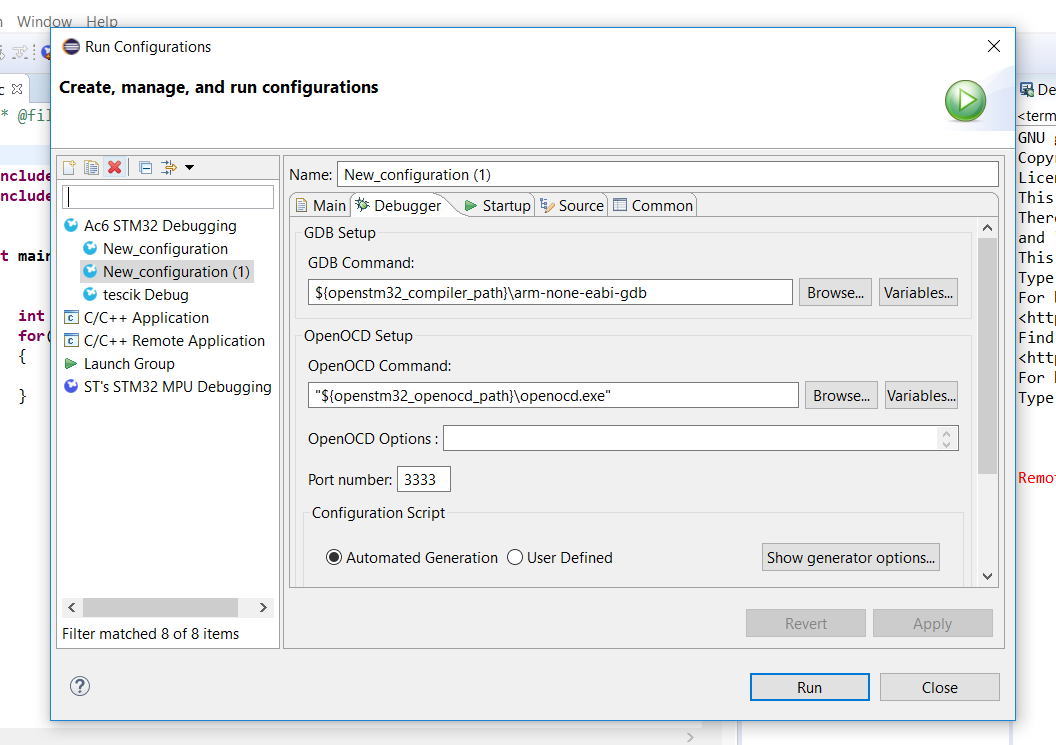The width and height of the screenshot is (1056, 745).
Task: Click scroll up arrow in Debugger pane
Action: pos(987,228)
